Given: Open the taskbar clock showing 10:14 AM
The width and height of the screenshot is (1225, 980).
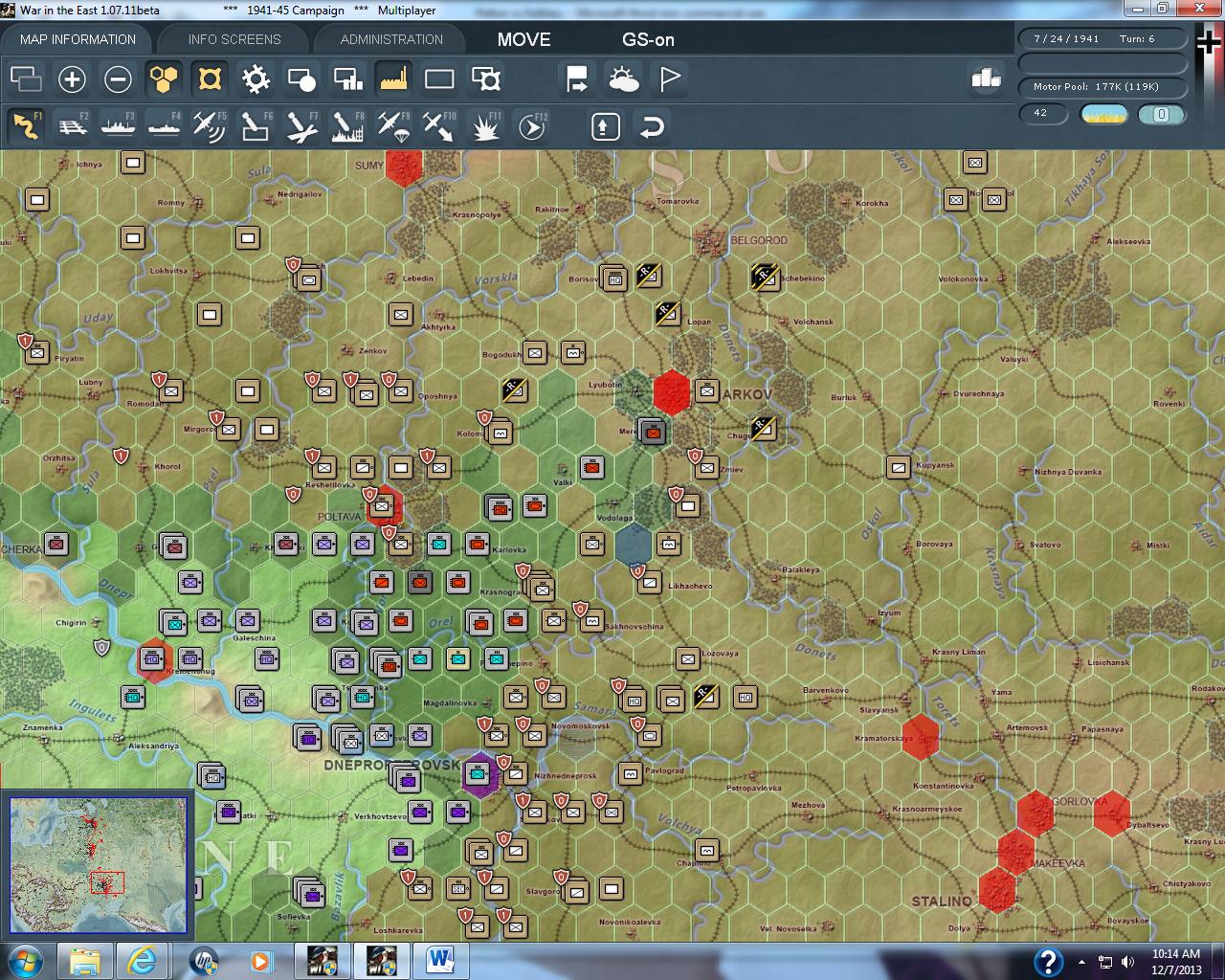Looking at the screenshot, I should [x=1176, y=961].
